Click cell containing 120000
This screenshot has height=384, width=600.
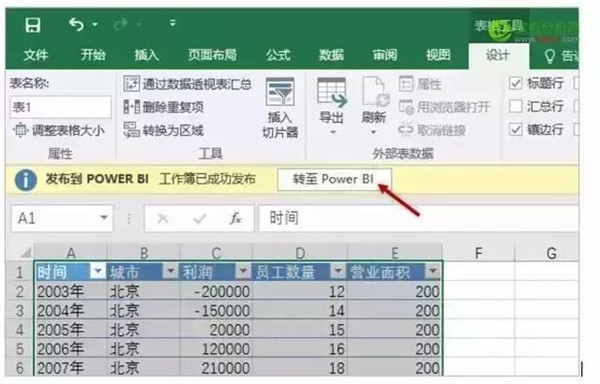(216, 348)
